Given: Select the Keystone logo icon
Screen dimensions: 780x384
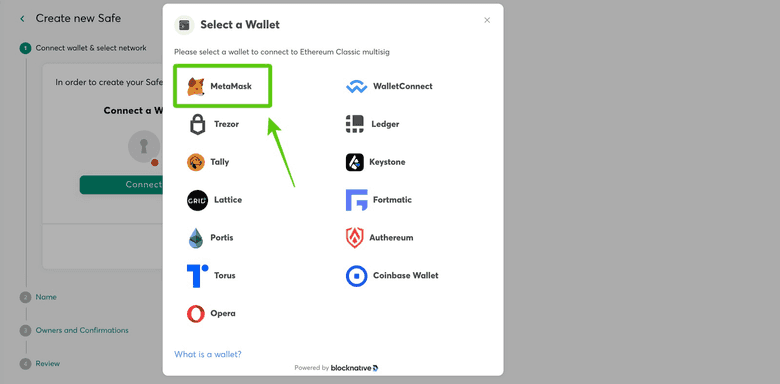Looking at the screenshot, I should pos(355,162).
